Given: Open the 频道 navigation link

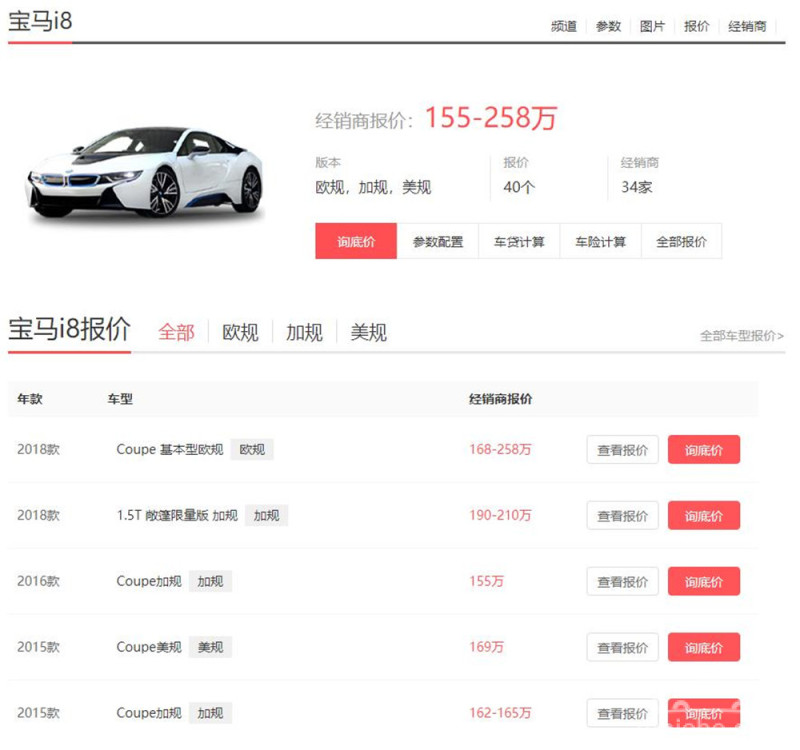Looking at the screenshot, I should click(x=564, y=26).
